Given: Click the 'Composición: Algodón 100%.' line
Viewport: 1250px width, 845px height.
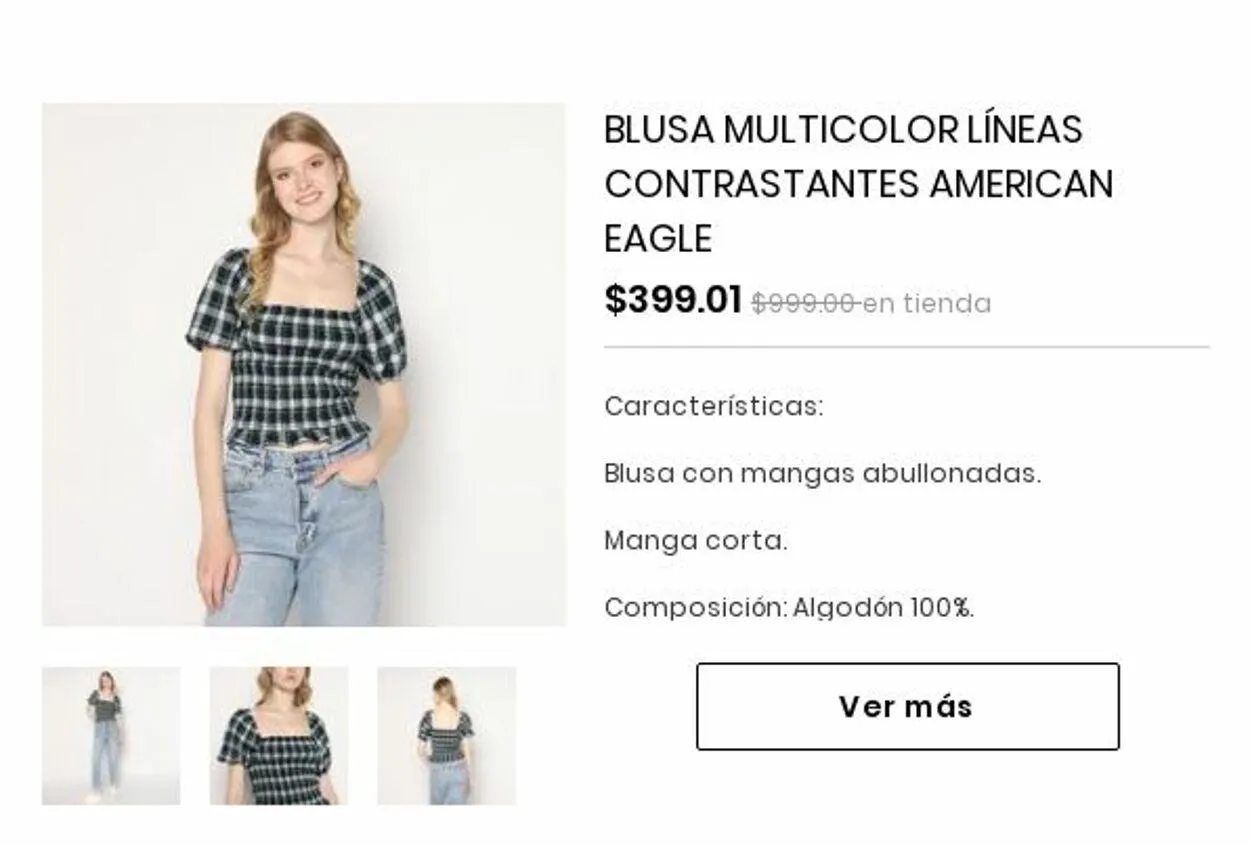Looking at the screenshot, I should click(x=789, y=607).
